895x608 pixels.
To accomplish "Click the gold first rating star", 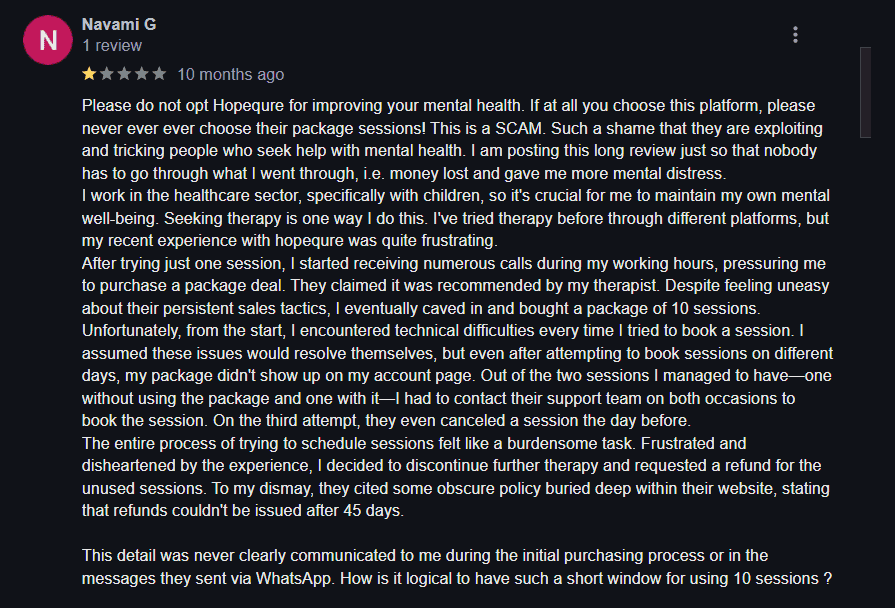I will [x=89, y=74].
